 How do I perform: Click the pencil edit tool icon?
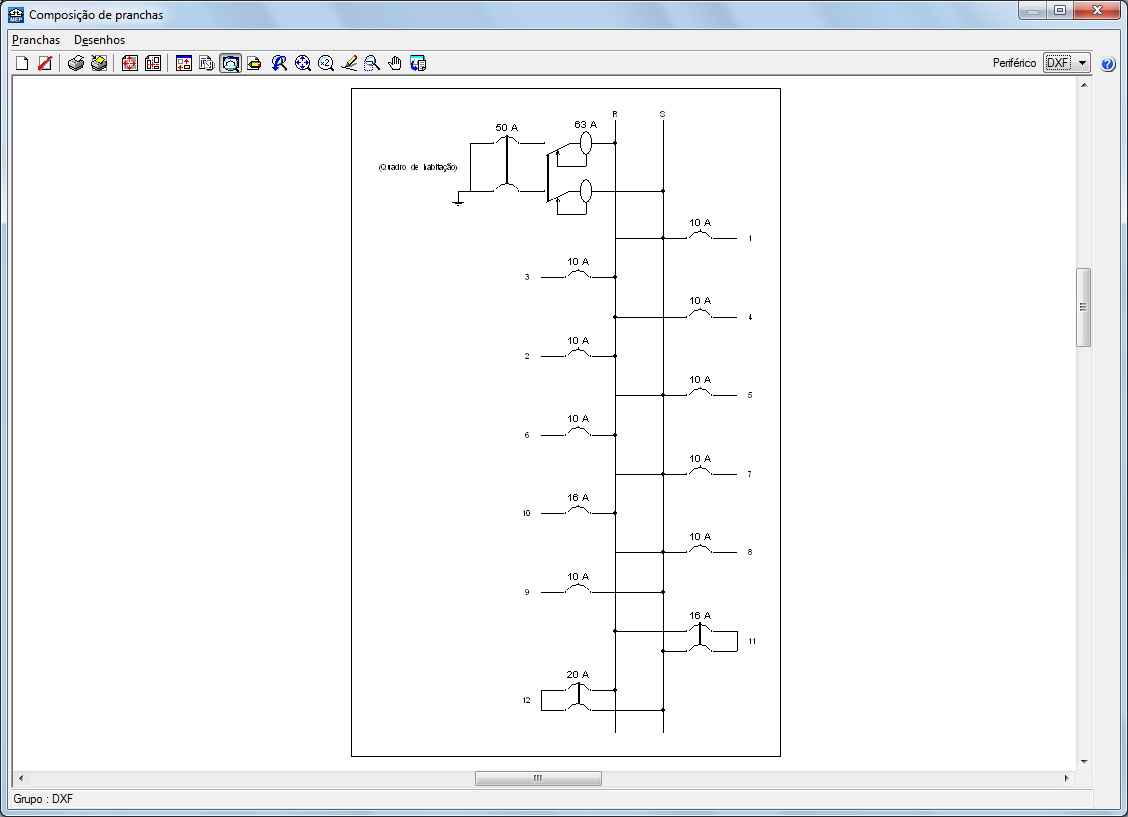click(x=349, y=63)
